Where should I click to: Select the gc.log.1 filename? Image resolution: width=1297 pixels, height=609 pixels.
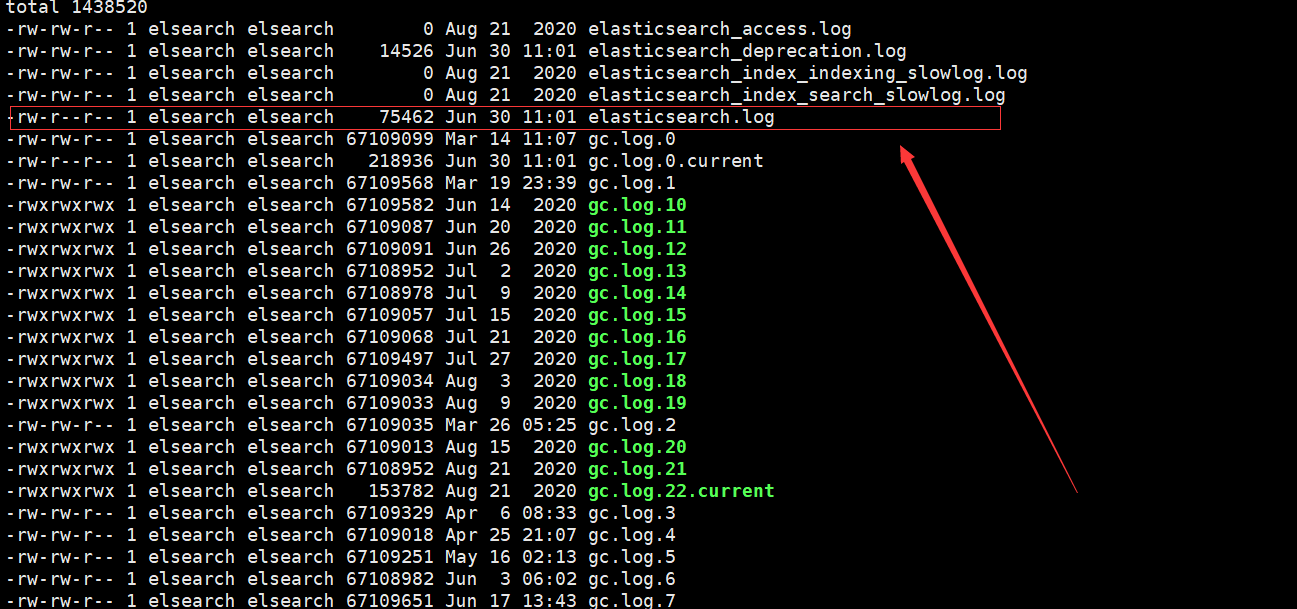[x=632, y=183]
